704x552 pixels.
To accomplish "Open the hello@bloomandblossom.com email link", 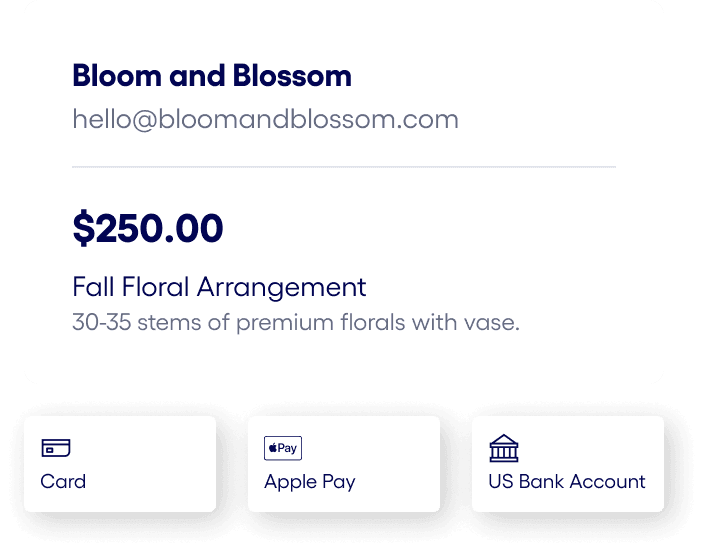I will (x=265, y=120).
